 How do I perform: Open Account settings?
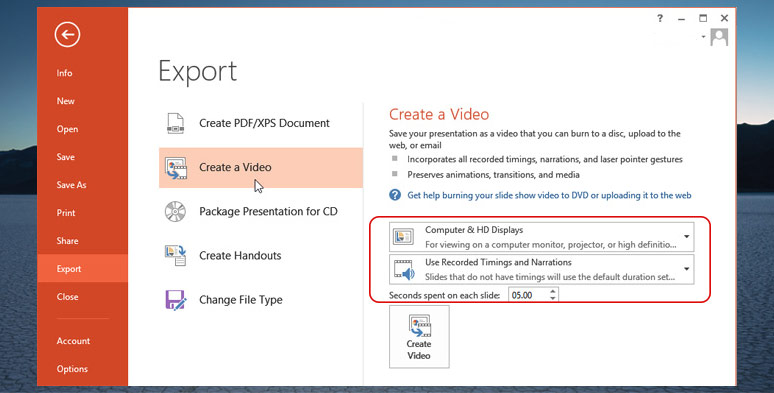click(x=73, y=341)
